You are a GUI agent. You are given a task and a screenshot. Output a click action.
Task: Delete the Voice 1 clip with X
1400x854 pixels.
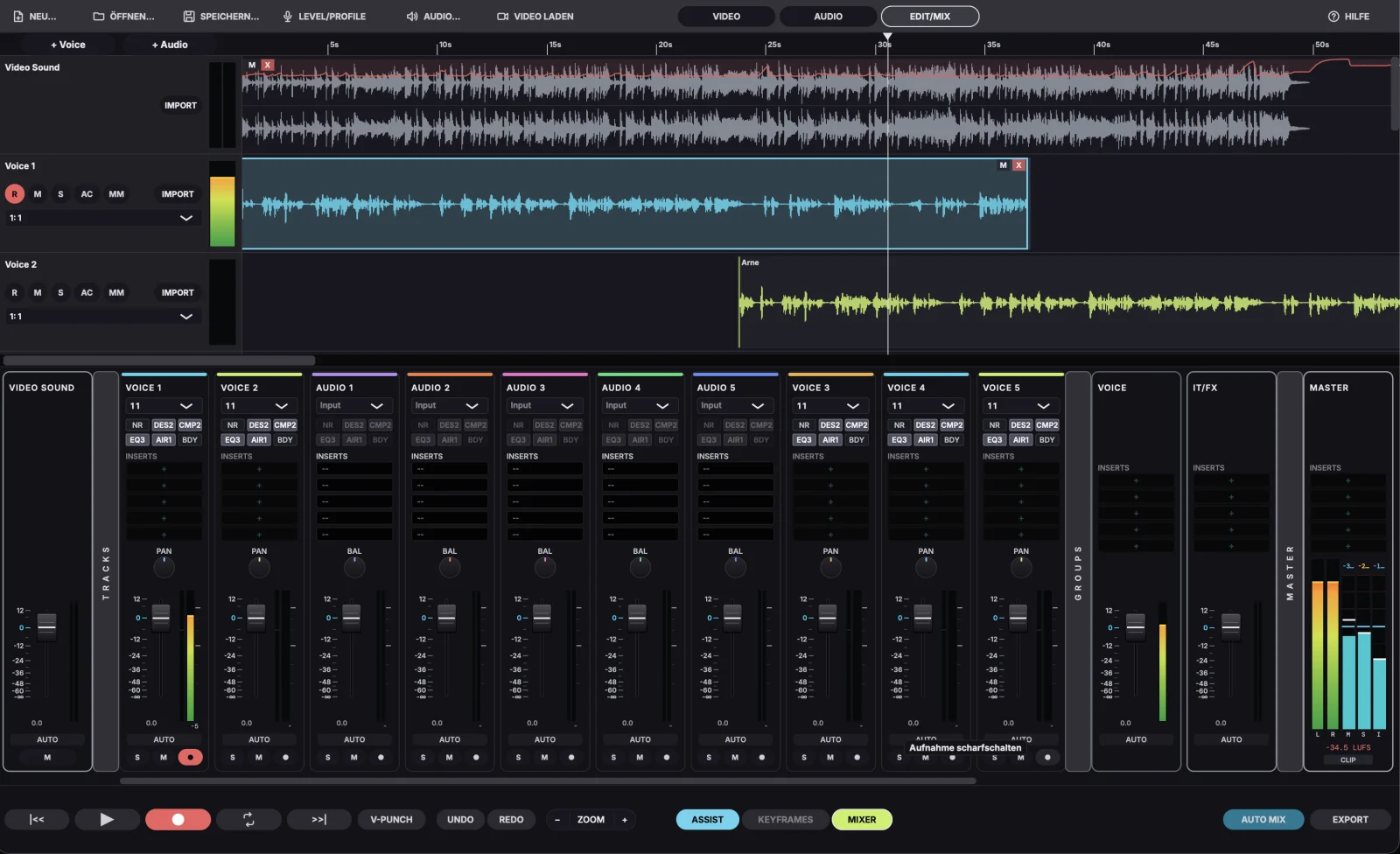1018,165
